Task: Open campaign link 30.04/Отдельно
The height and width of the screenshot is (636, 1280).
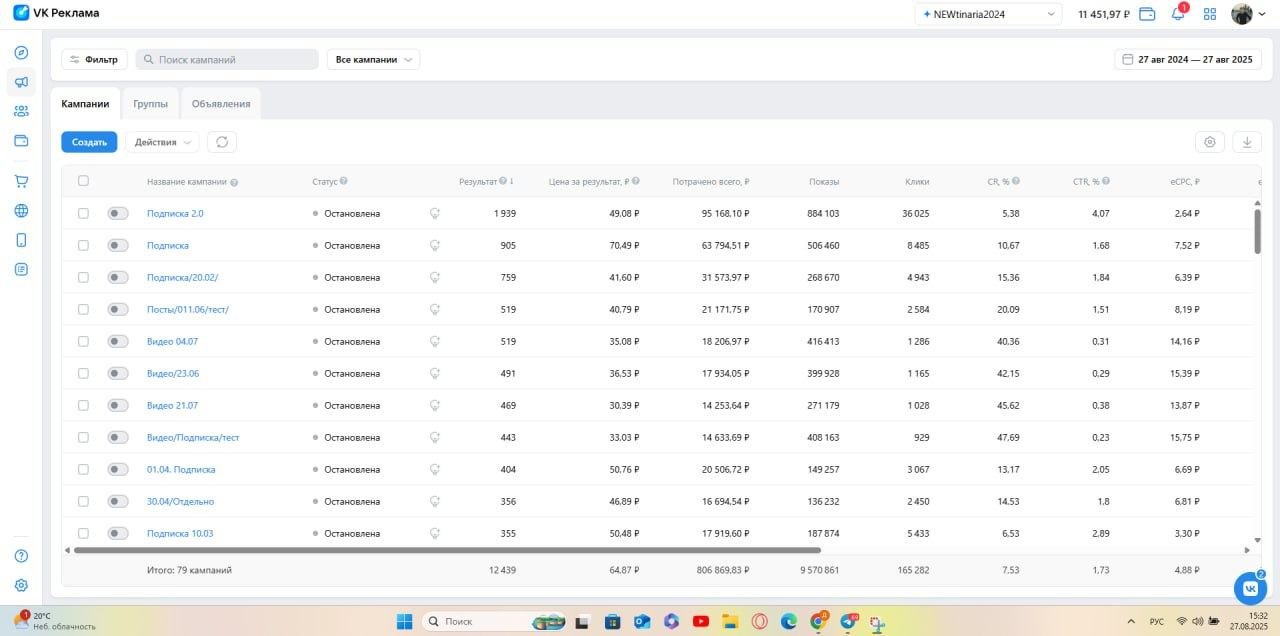Action: [x=180, y=501]
